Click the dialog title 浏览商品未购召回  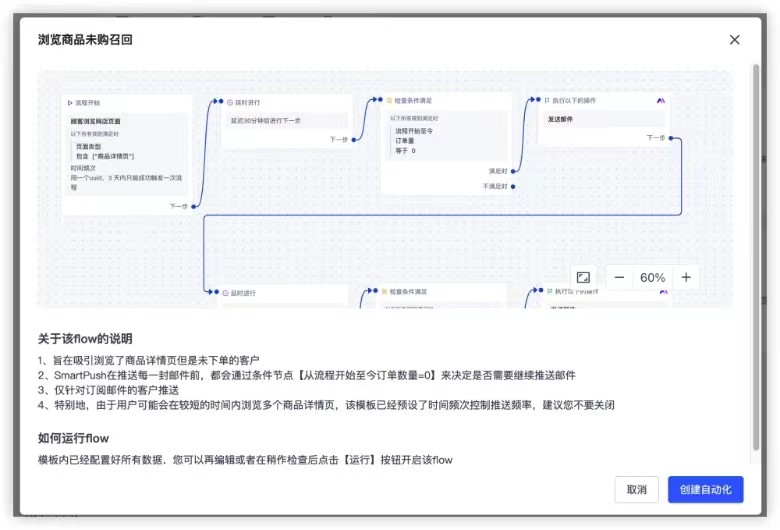point(85,40)
